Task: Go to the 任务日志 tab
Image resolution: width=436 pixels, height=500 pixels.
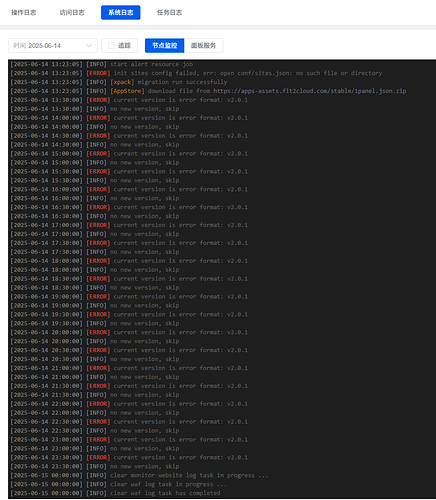Action: pos(169,13)
